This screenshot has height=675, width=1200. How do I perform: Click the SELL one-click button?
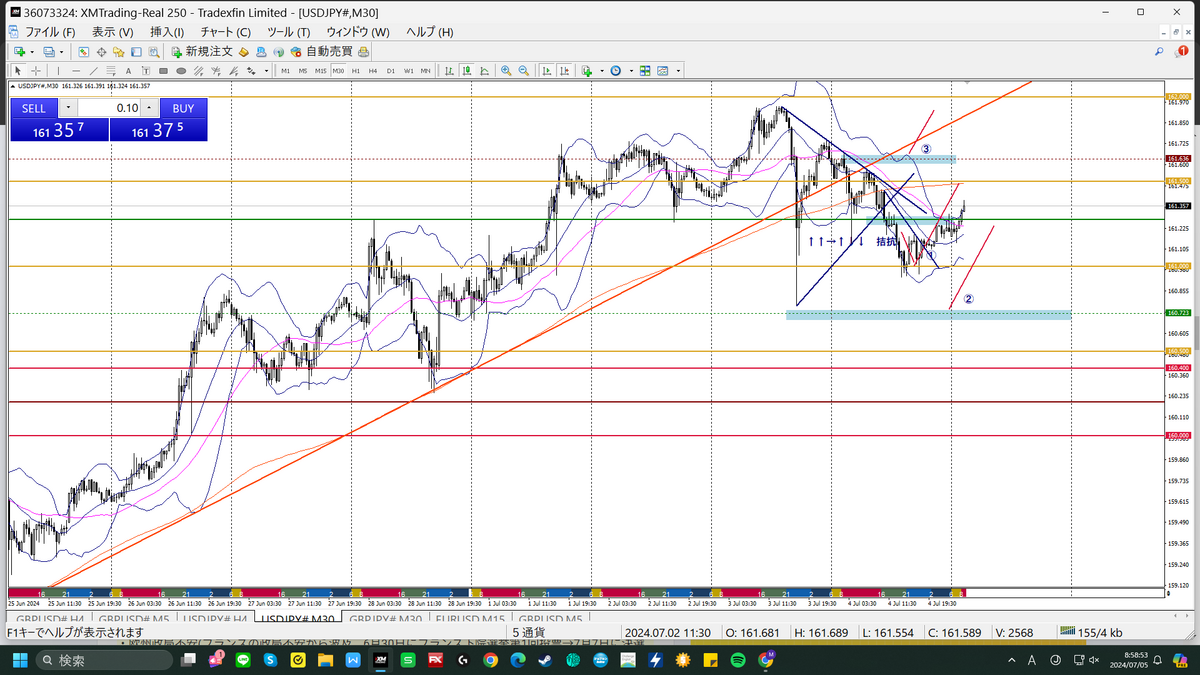pos(34,108)
